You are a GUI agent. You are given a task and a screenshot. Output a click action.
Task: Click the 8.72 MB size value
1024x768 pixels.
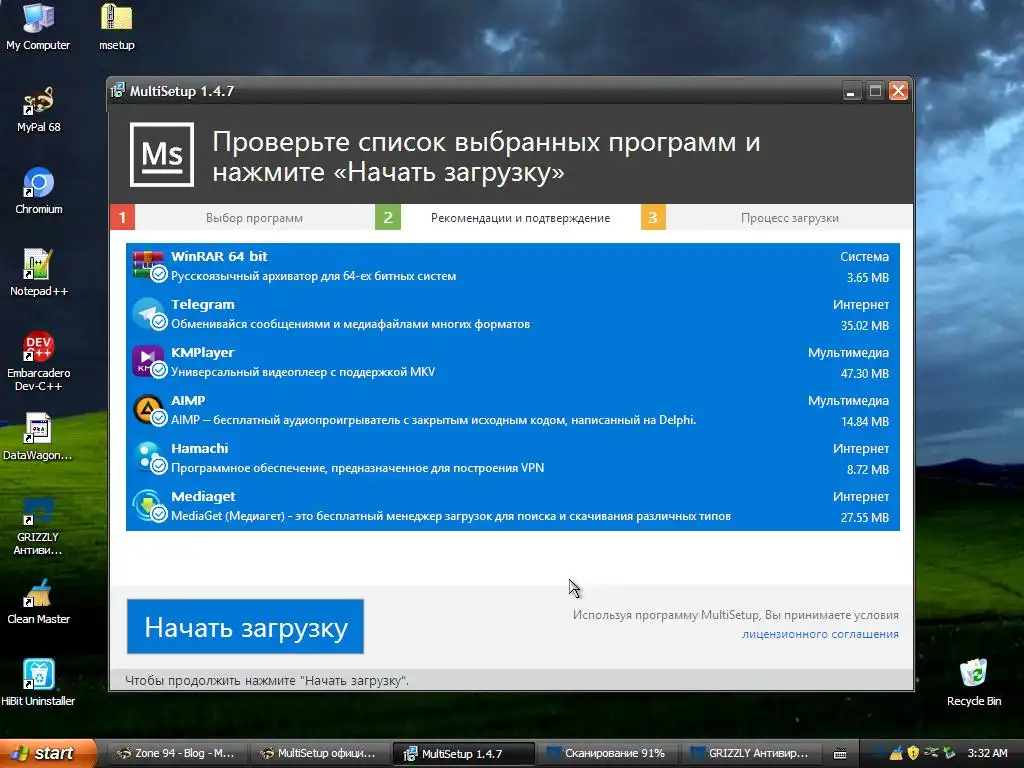[868, 470]
